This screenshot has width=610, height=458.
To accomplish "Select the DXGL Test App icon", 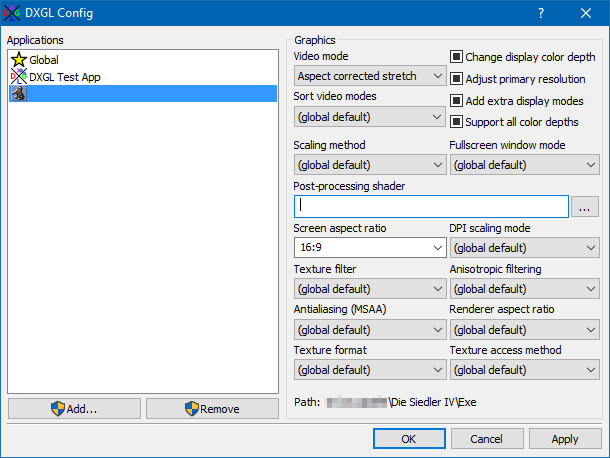I will pyautogui.click(x=18, y=77).
